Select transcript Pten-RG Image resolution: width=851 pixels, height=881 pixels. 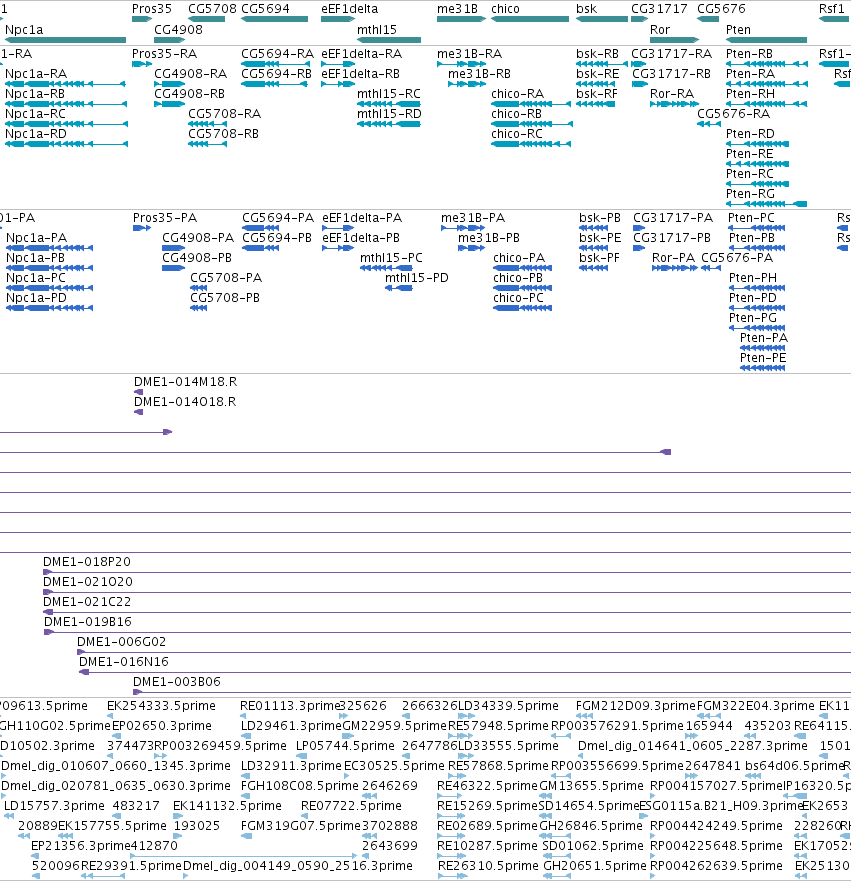[x=750, y=194]
